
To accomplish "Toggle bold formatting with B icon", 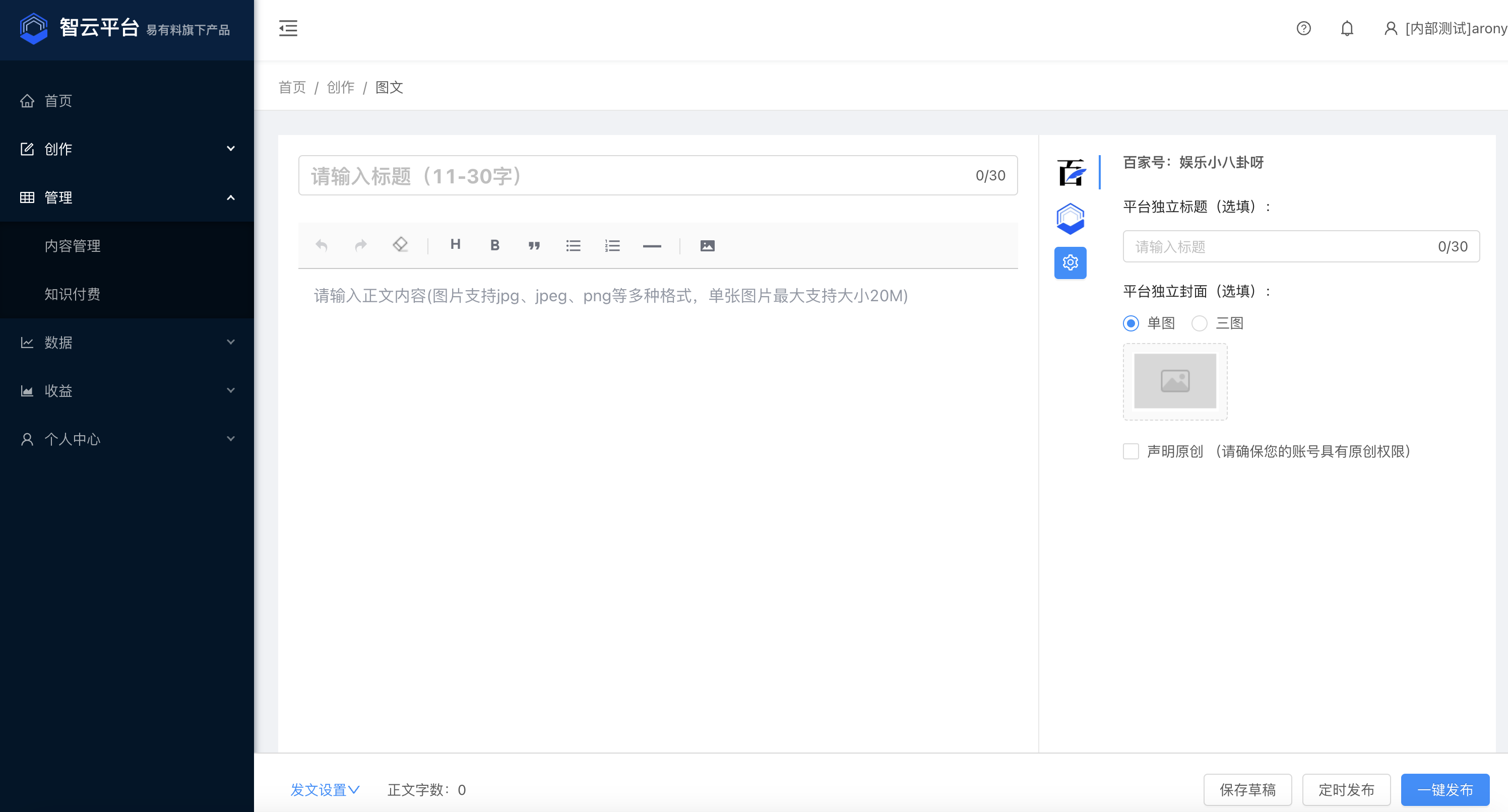I will (494, 245).
